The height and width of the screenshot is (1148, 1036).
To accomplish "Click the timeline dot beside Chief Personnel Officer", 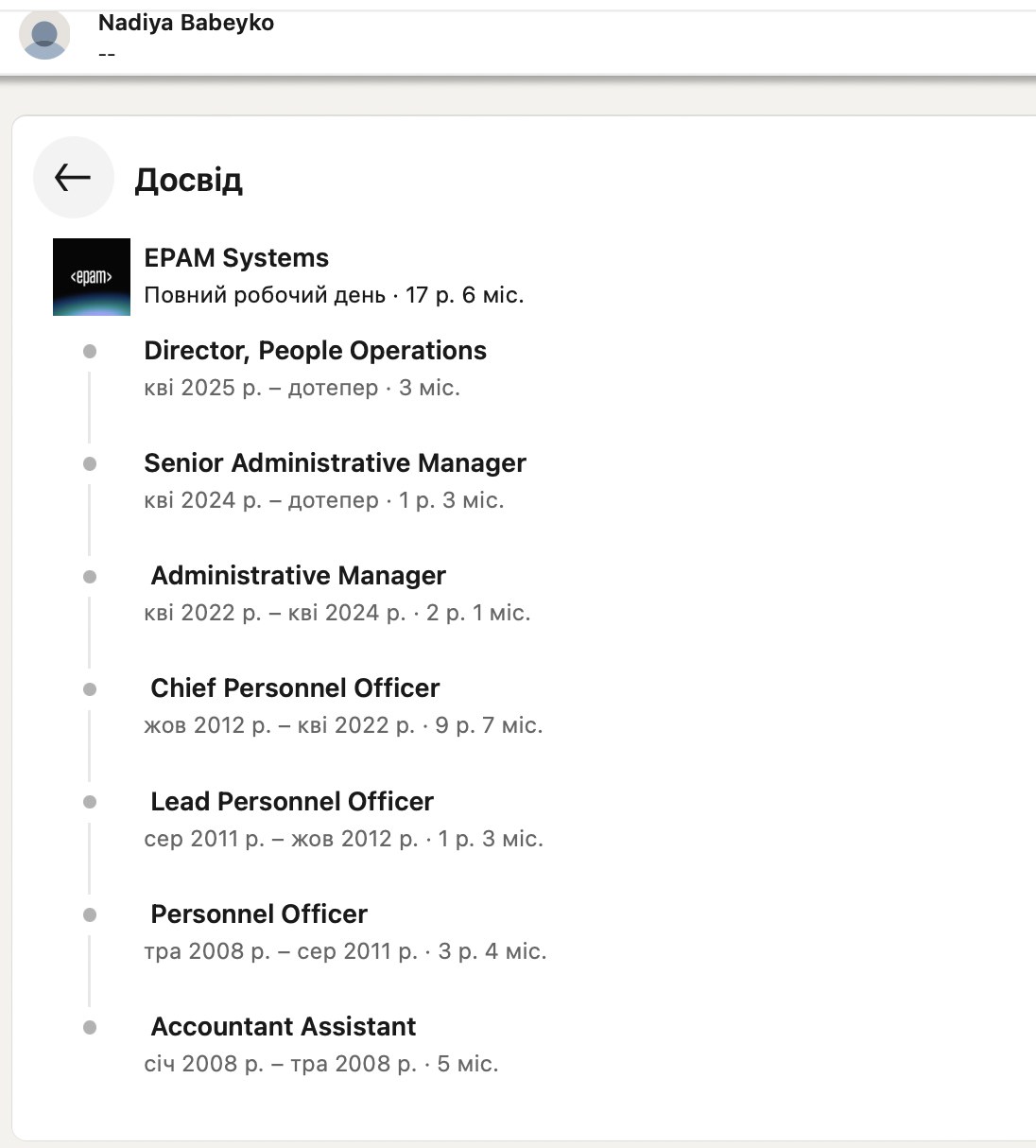I will point(90,689).
